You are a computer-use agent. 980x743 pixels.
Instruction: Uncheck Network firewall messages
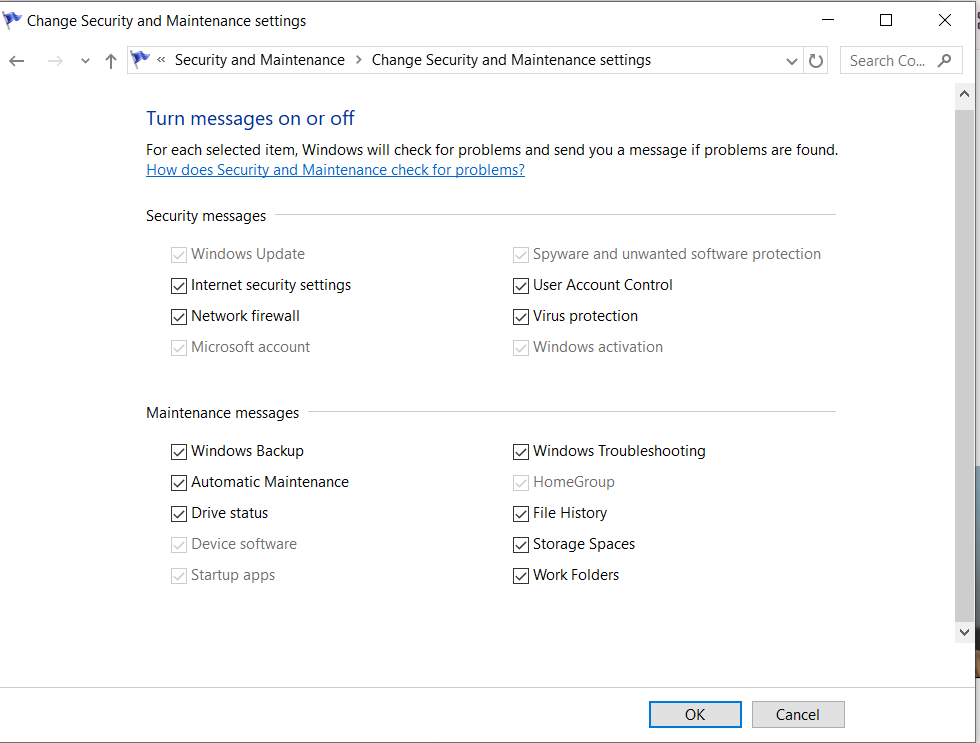179,317
